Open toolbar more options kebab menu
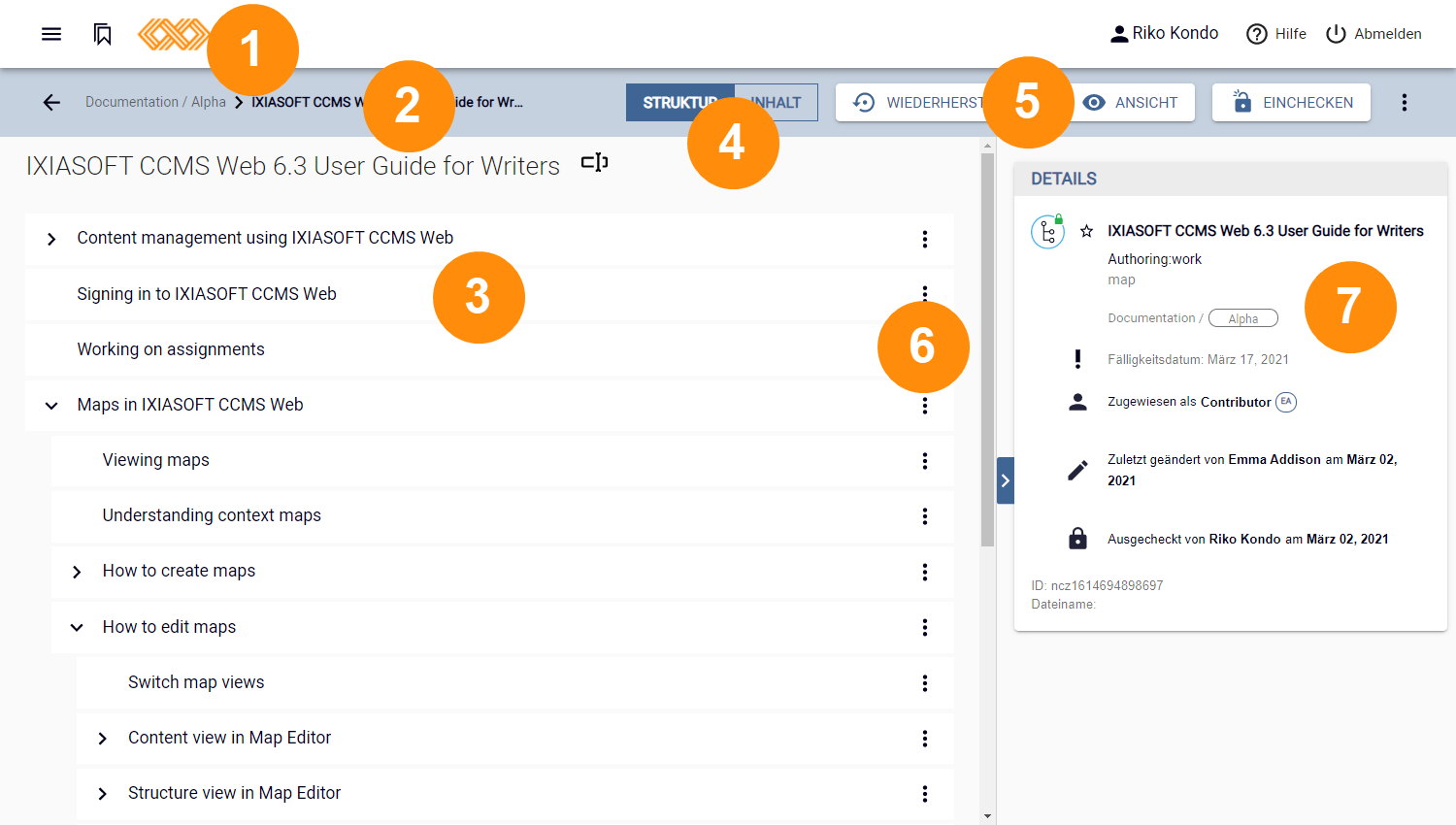 [x=1404, y=102]
